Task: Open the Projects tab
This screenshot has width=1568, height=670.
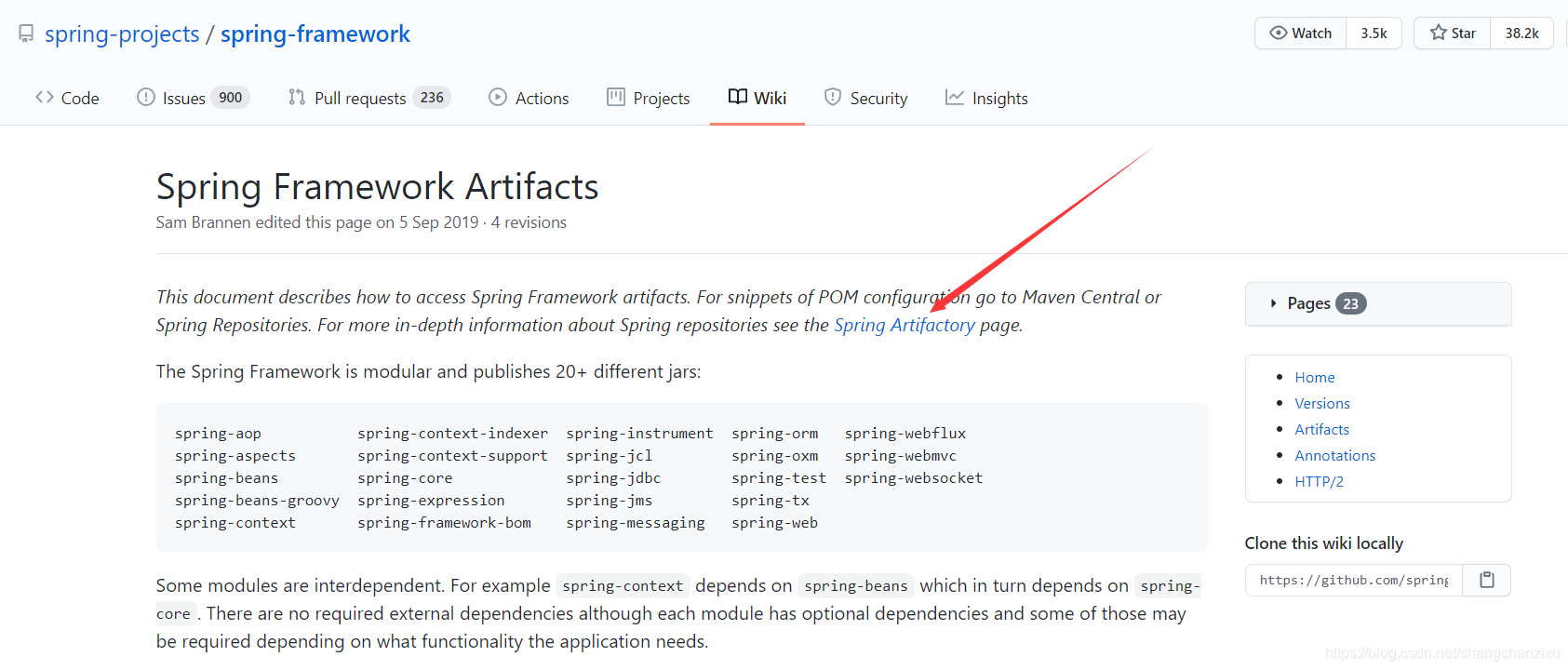Action: click(649, 98)
